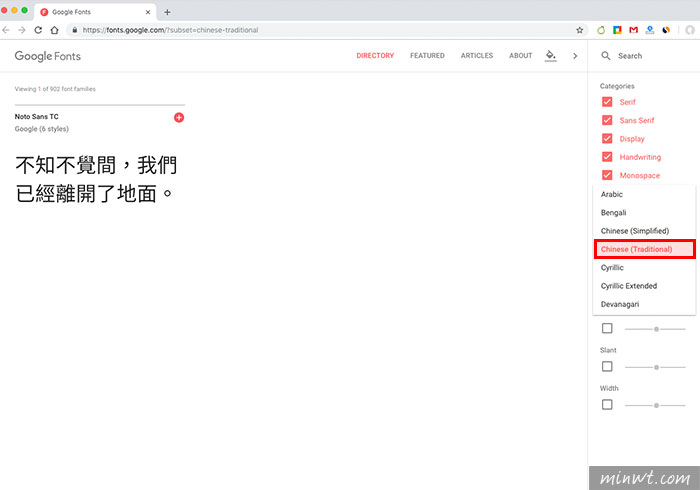
Task: Click the Google Fonts browser tab
Action: pos(95,12)
